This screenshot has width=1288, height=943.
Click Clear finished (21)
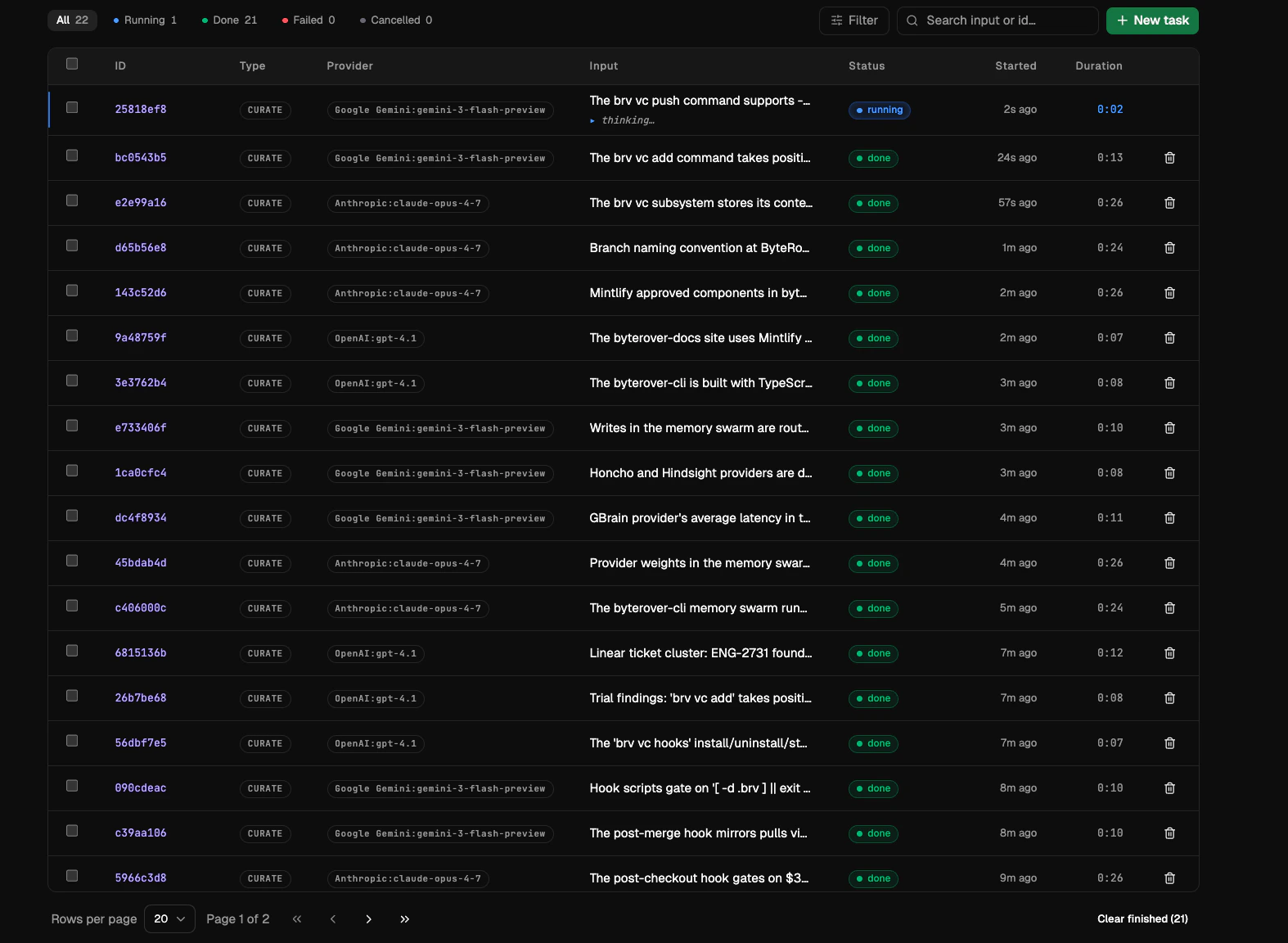point(1142,919)
